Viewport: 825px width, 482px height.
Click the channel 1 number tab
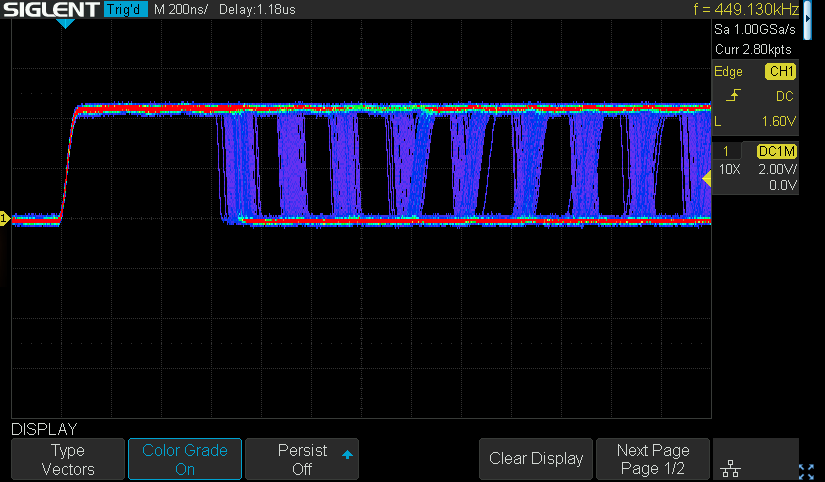click(x=726, y=152)
